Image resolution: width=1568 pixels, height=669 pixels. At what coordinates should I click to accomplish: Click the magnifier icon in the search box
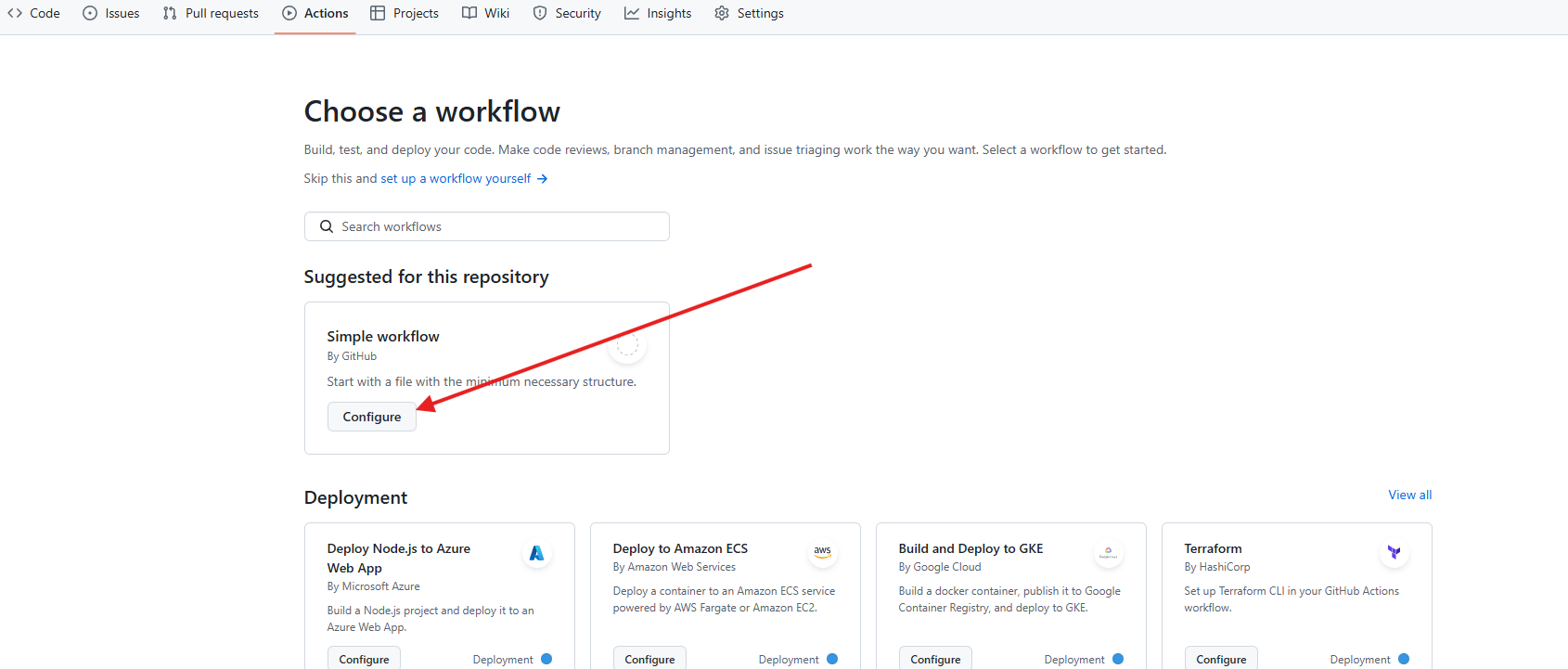(327, 226)
